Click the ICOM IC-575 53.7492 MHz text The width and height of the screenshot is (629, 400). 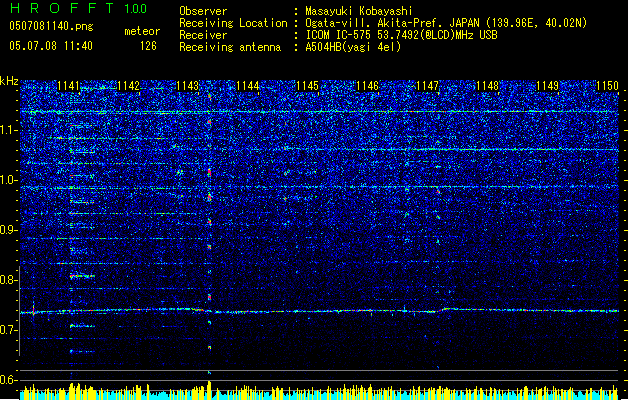[401, 35]
